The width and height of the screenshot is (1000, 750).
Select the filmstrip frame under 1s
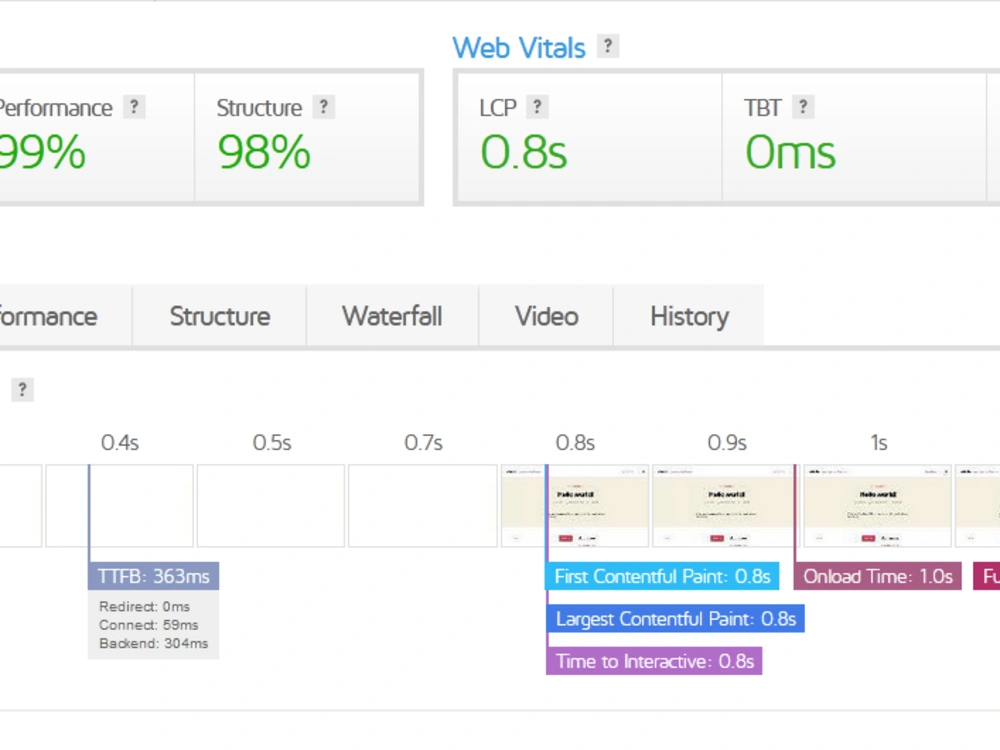coord(878,506)
